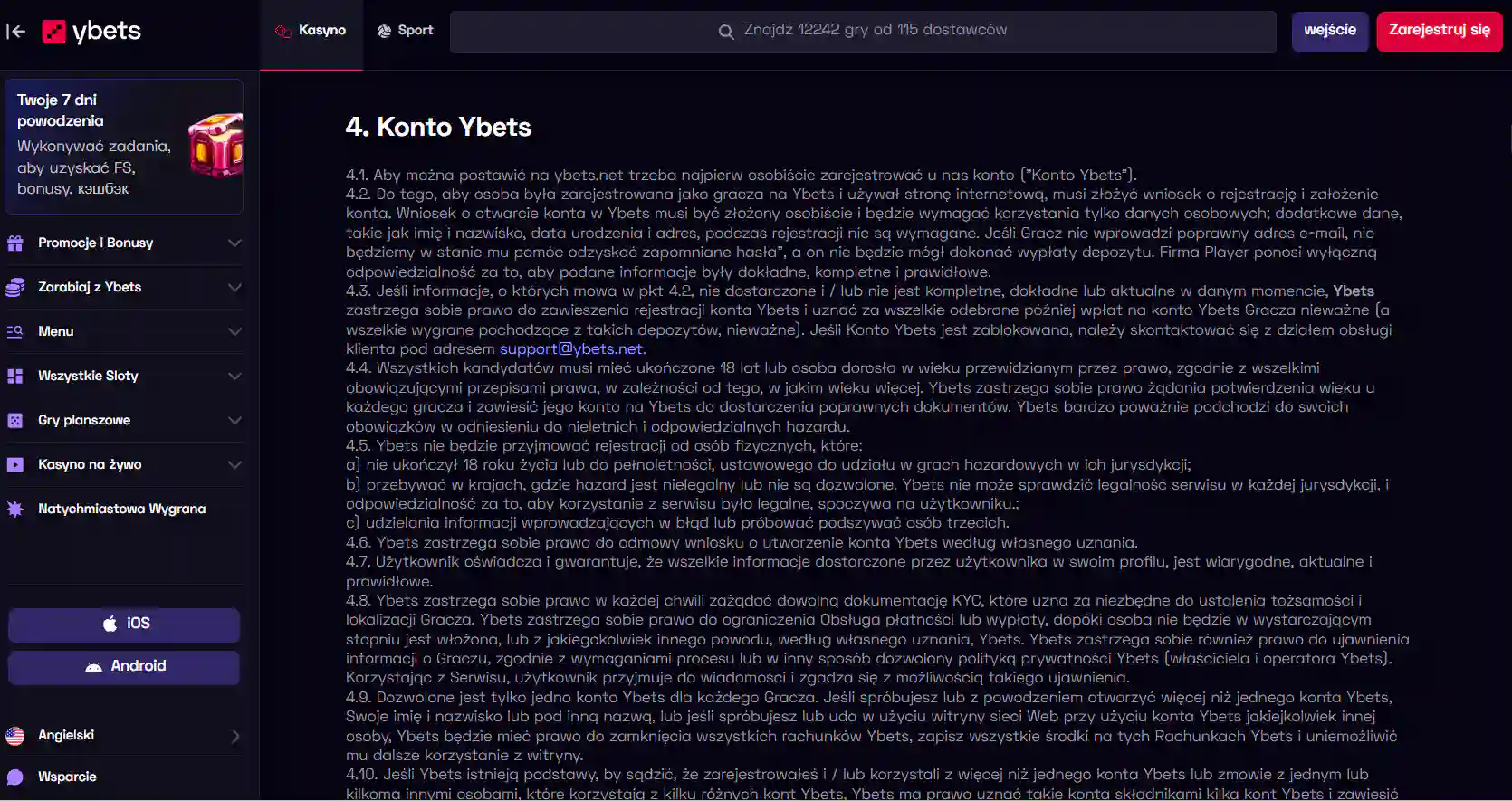
Task: Open the Zarabiaj z Ybets menu label
Action: pyautogui.click(x=90, y=287)
